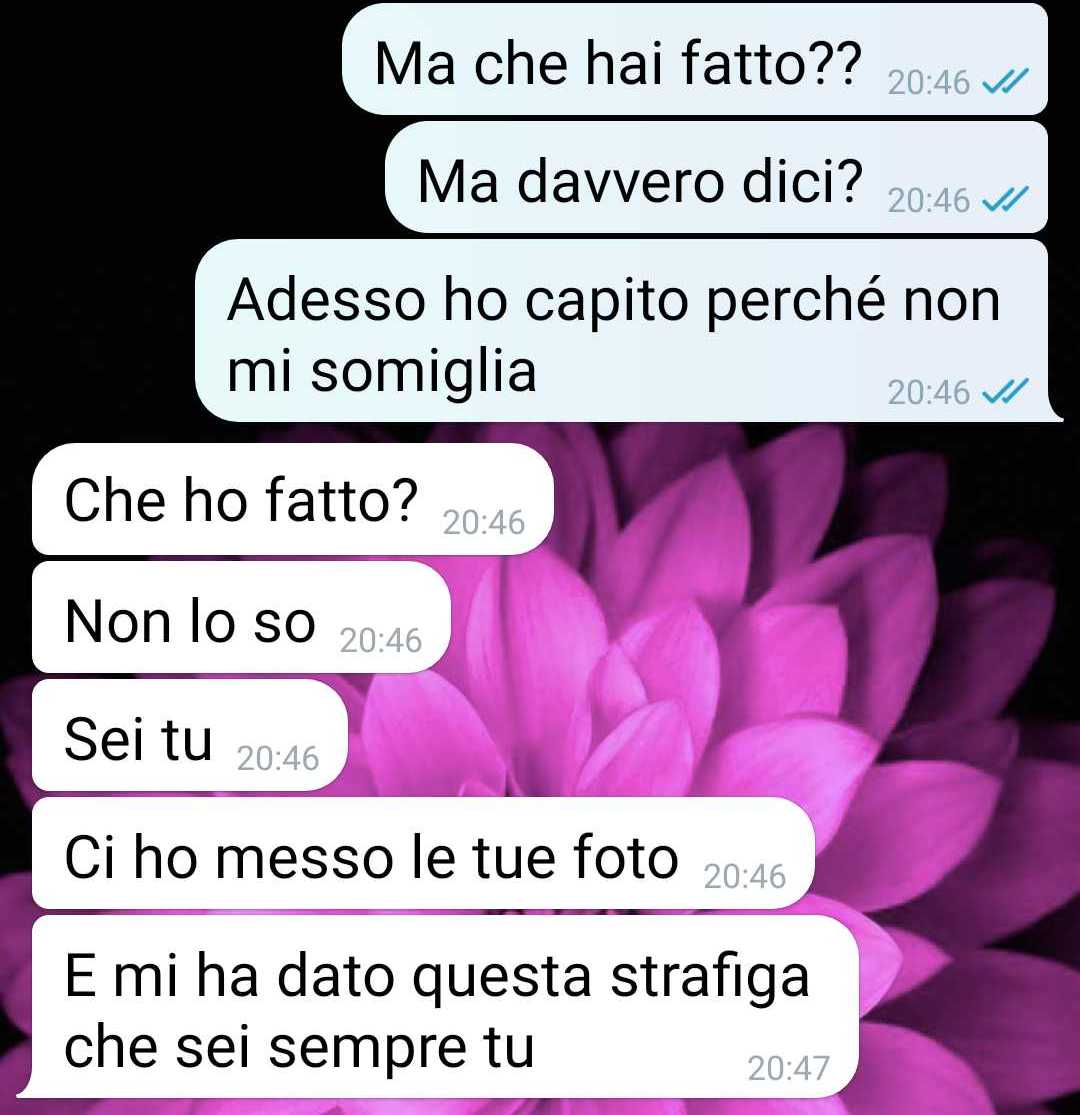Click the blue double check on 'Ma davvero dici?'
This screenshot has height=1115, width=1080.
1005,199
